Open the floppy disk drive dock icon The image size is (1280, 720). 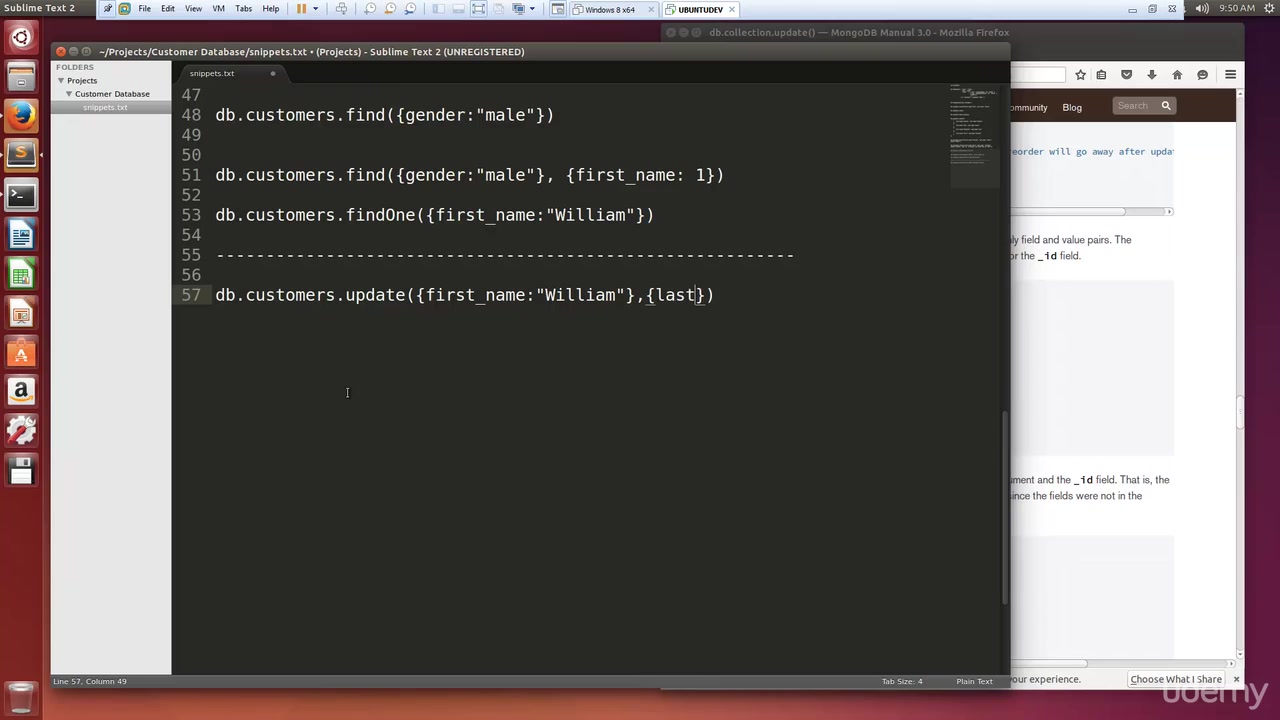pos(21,470)
